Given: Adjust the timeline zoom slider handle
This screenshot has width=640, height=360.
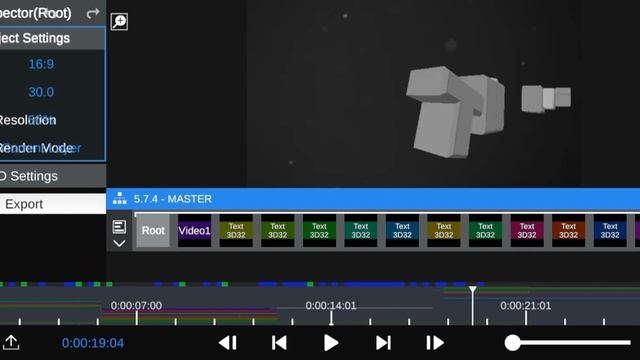Looking at the screenshot, I should tap(513, 343).
